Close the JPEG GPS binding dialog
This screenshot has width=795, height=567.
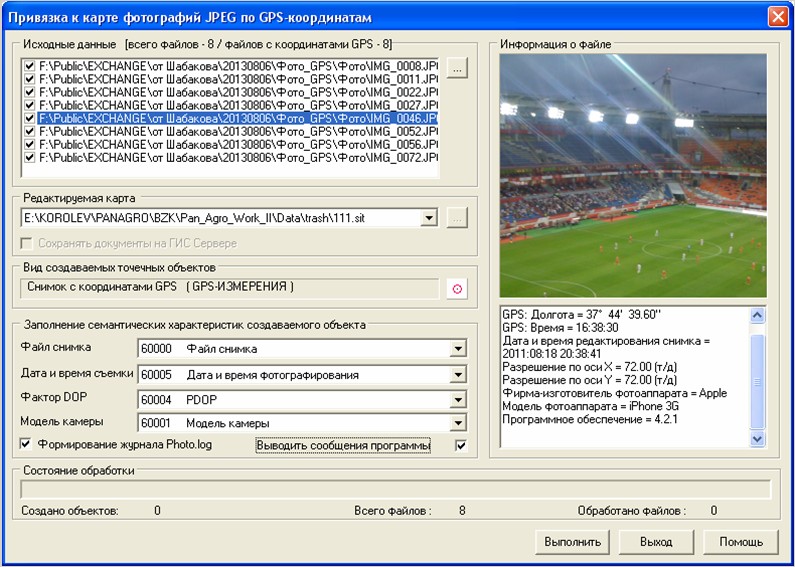tap(778, 17)
